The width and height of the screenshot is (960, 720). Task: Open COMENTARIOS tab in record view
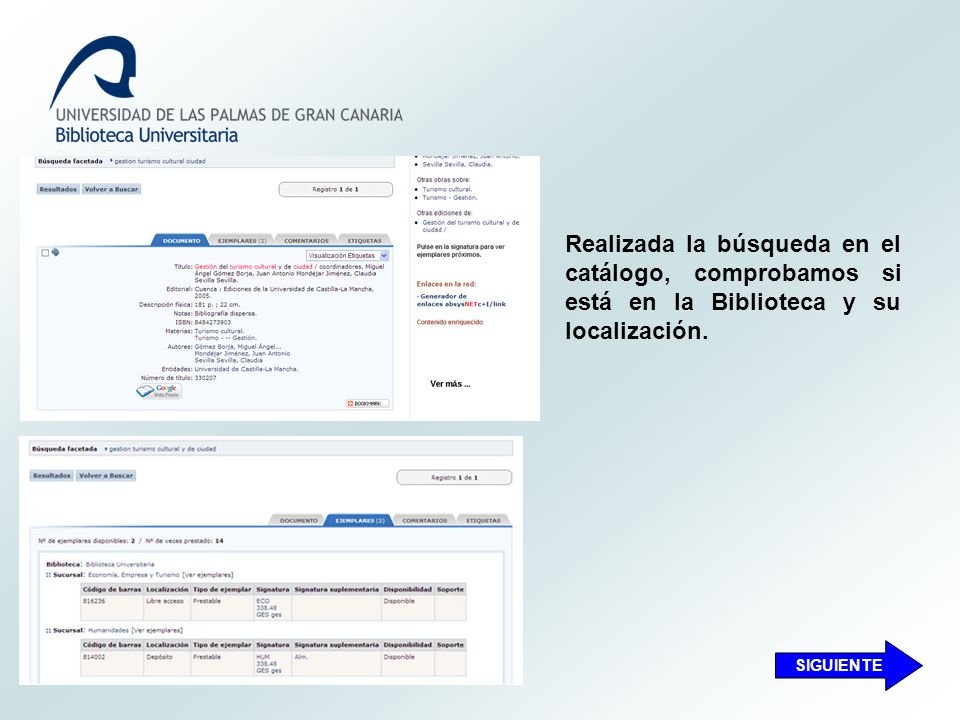pos(306,241)
